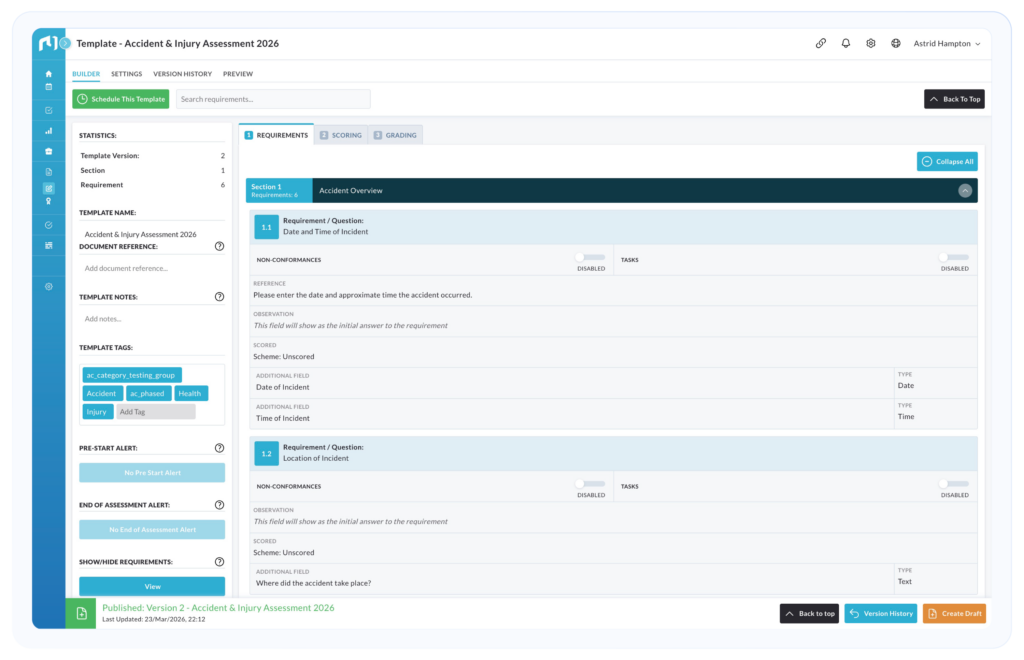Click 'Where did the accident take place?' field
Screen dimensions: 1024x660
[x=571, y=578]
